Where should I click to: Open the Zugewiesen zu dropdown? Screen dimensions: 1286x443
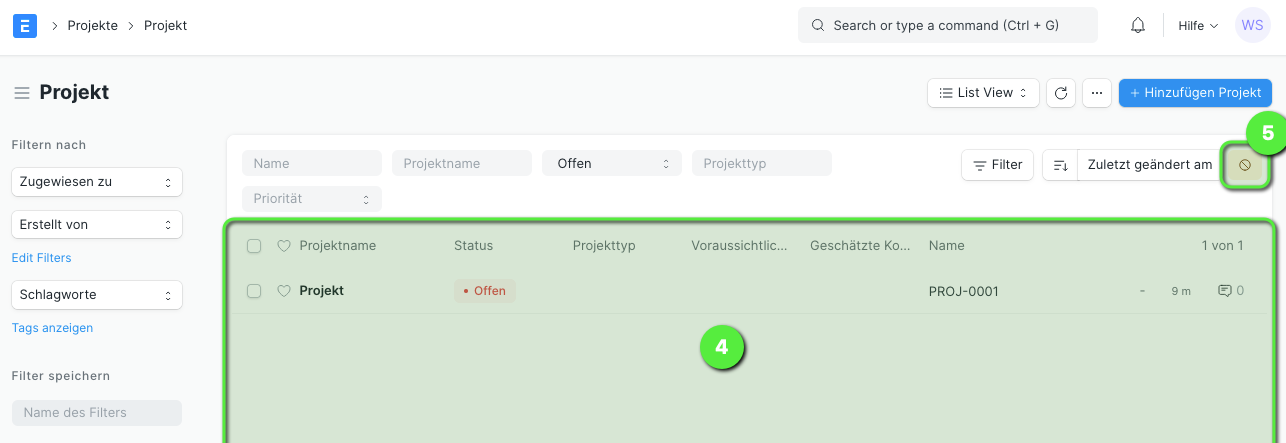coord(97,182)
